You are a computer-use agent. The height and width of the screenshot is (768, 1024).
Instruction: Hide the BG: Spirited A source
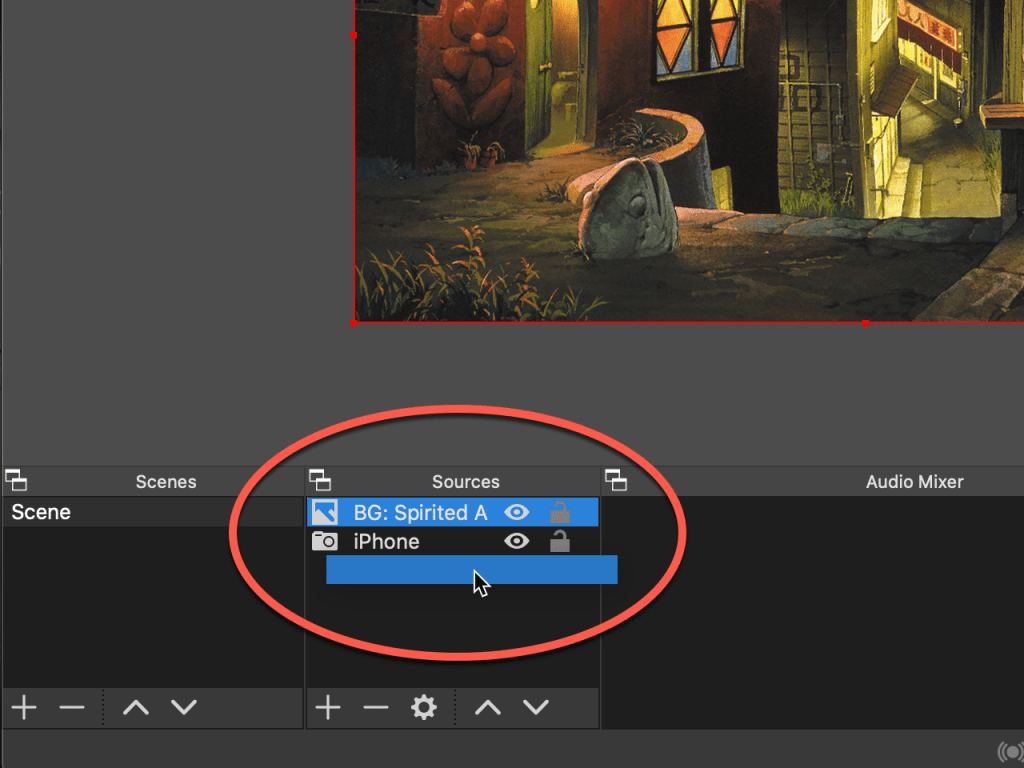517,513
